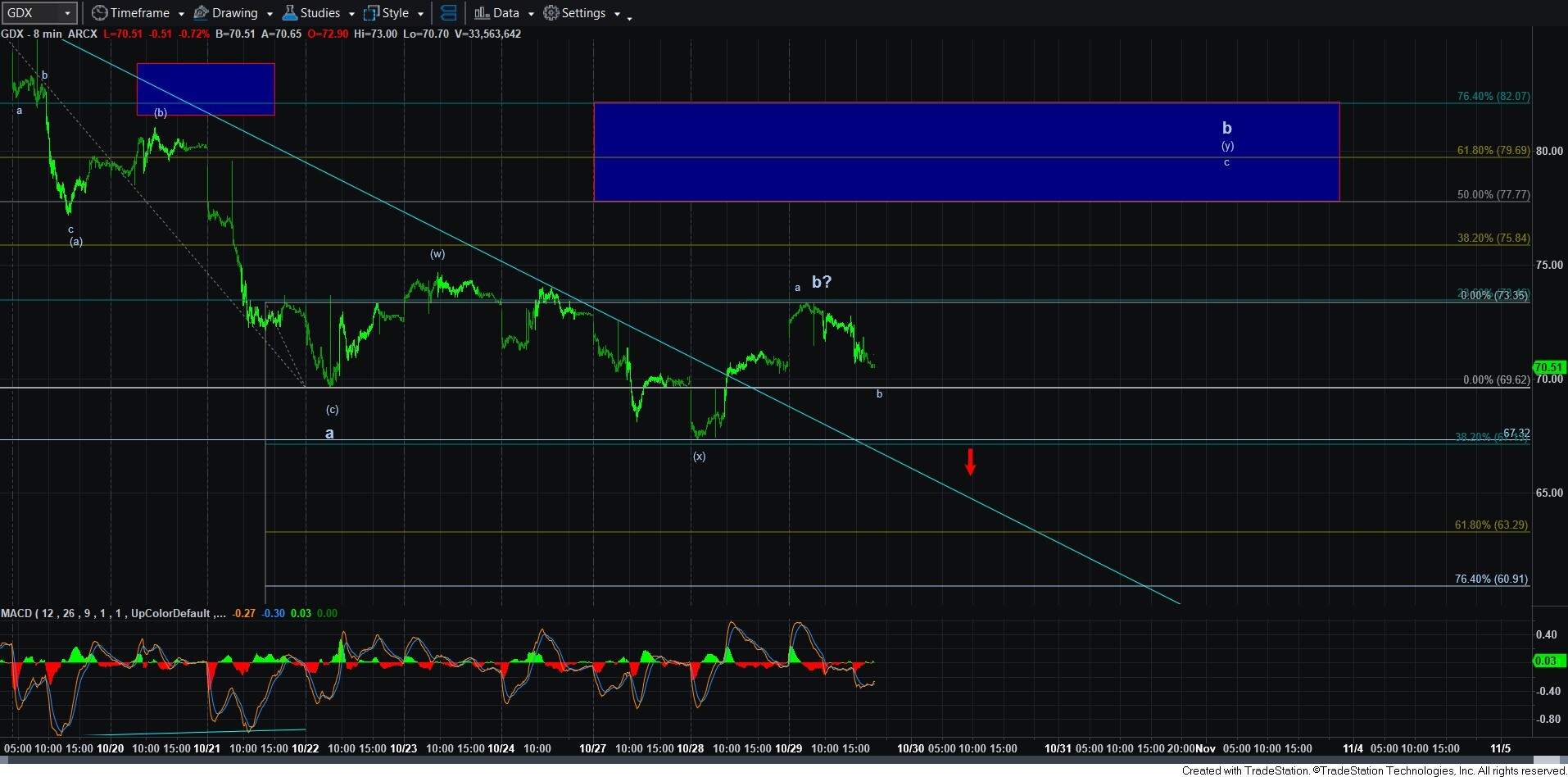Click the Data bar chart icon
This screenshot has height=777, width=1568.
(x=482, y=13)
